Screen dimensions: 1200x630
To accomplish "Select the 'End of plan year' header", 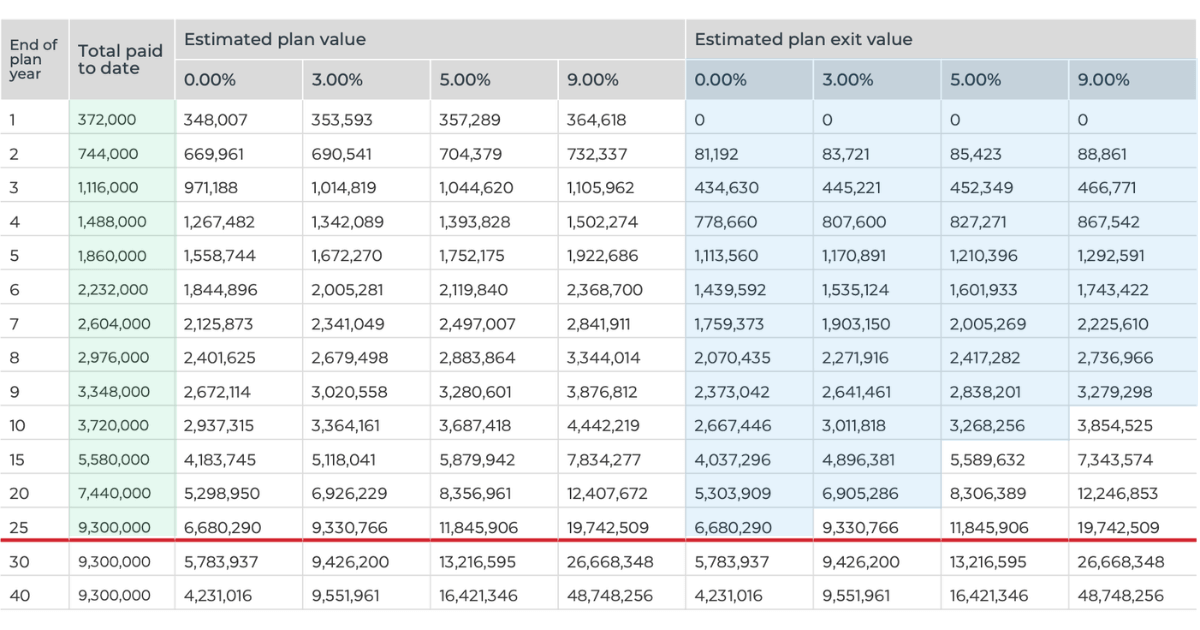I will click(x=33, y=59).
